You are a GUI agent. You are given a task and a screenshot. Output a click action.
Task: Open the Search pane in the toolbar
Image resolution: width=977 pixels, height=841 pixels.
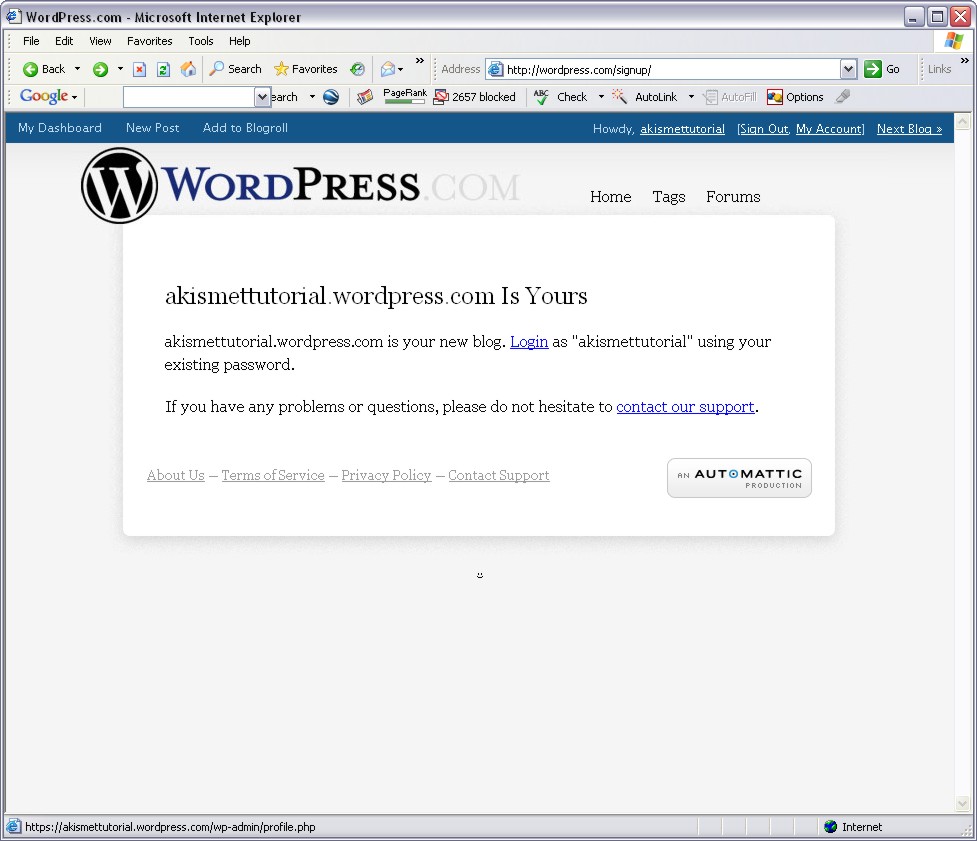click(x=236, y=69)
